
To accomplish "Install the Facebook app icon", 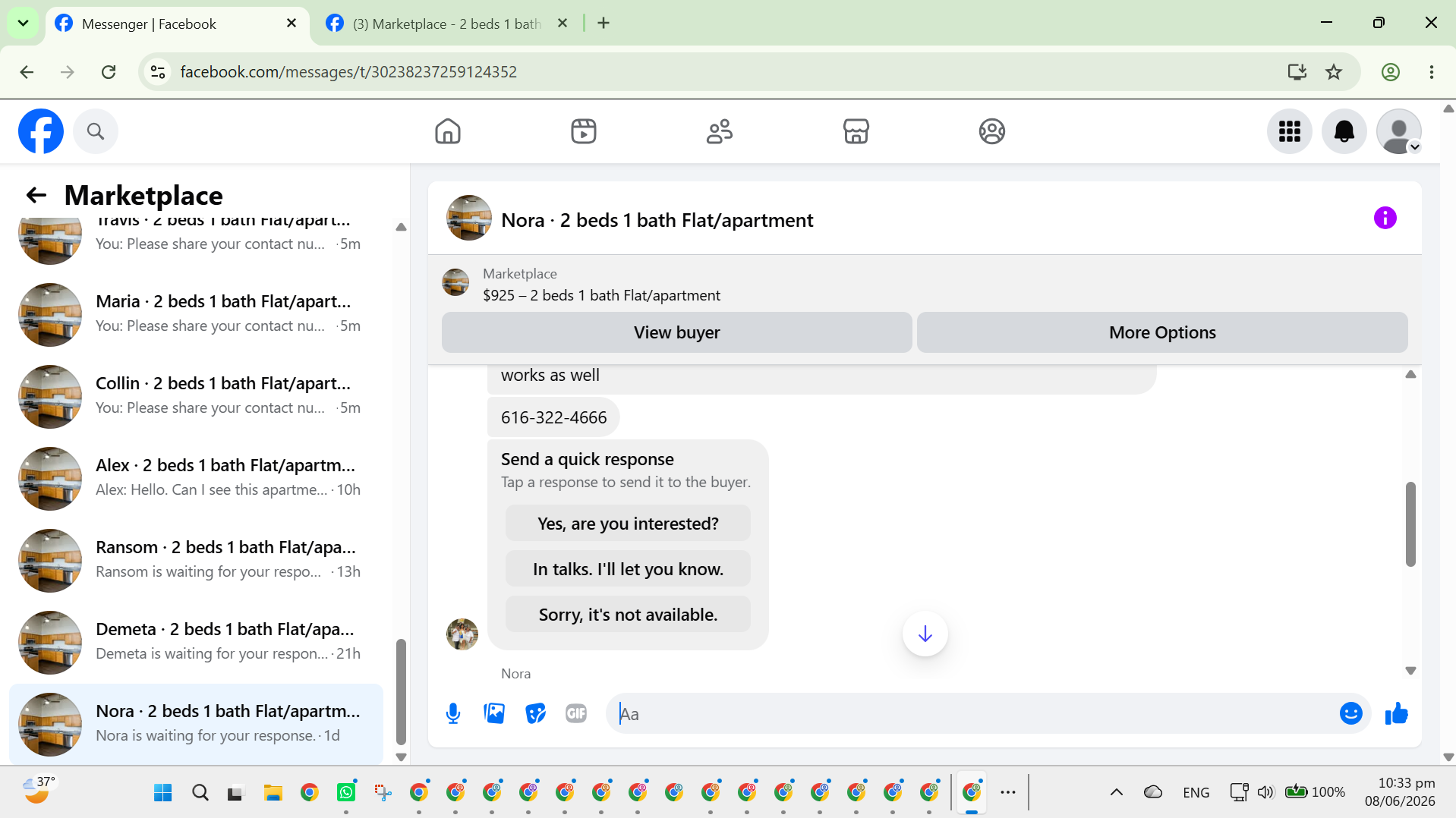I will coord(1297,72).
